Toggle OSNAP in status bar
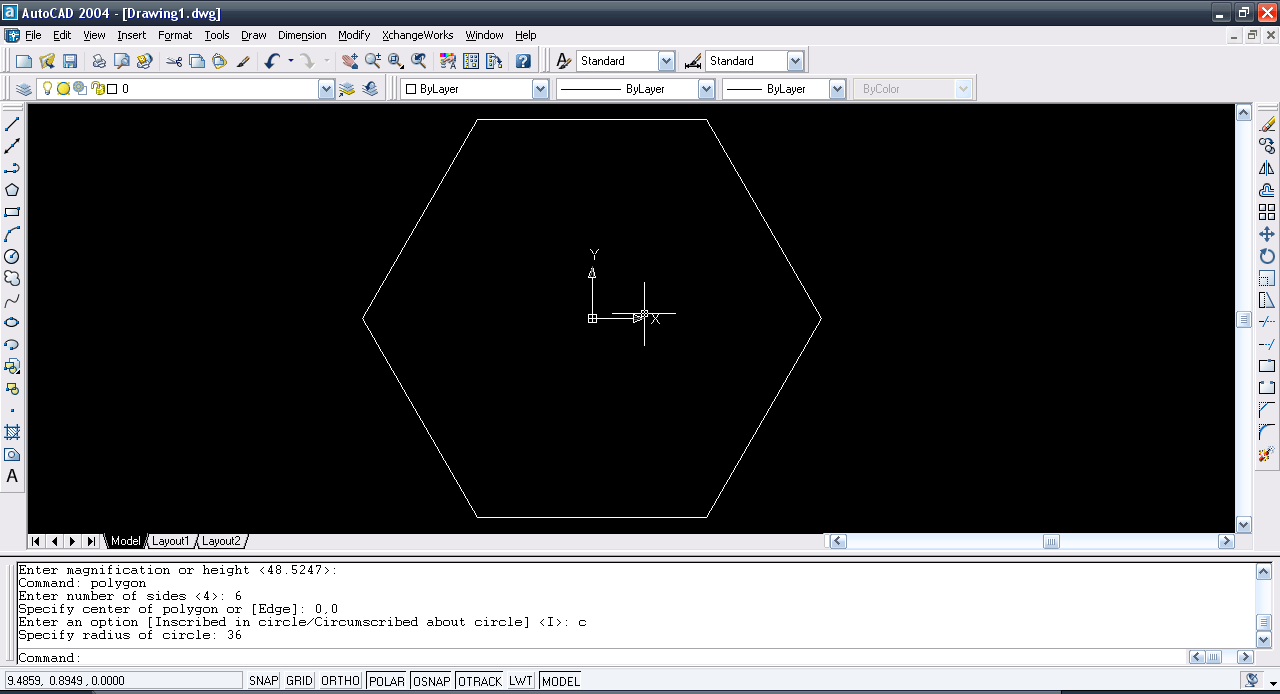Viewport: 1280px width, 694px height. [x=432, y=681]
